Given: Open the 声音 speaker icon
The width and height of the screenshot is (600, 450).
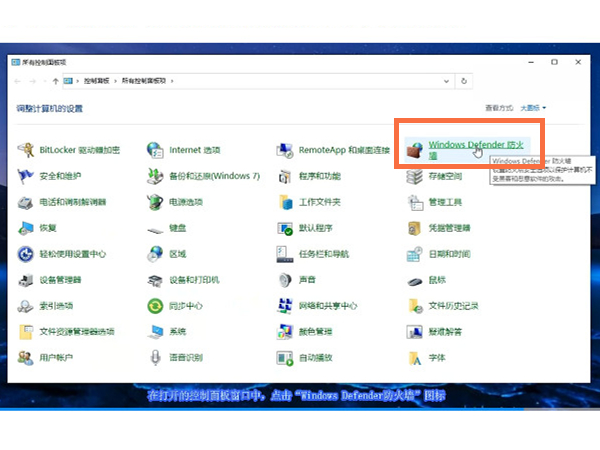Looking at the screenshot, I should pos(285,280).
